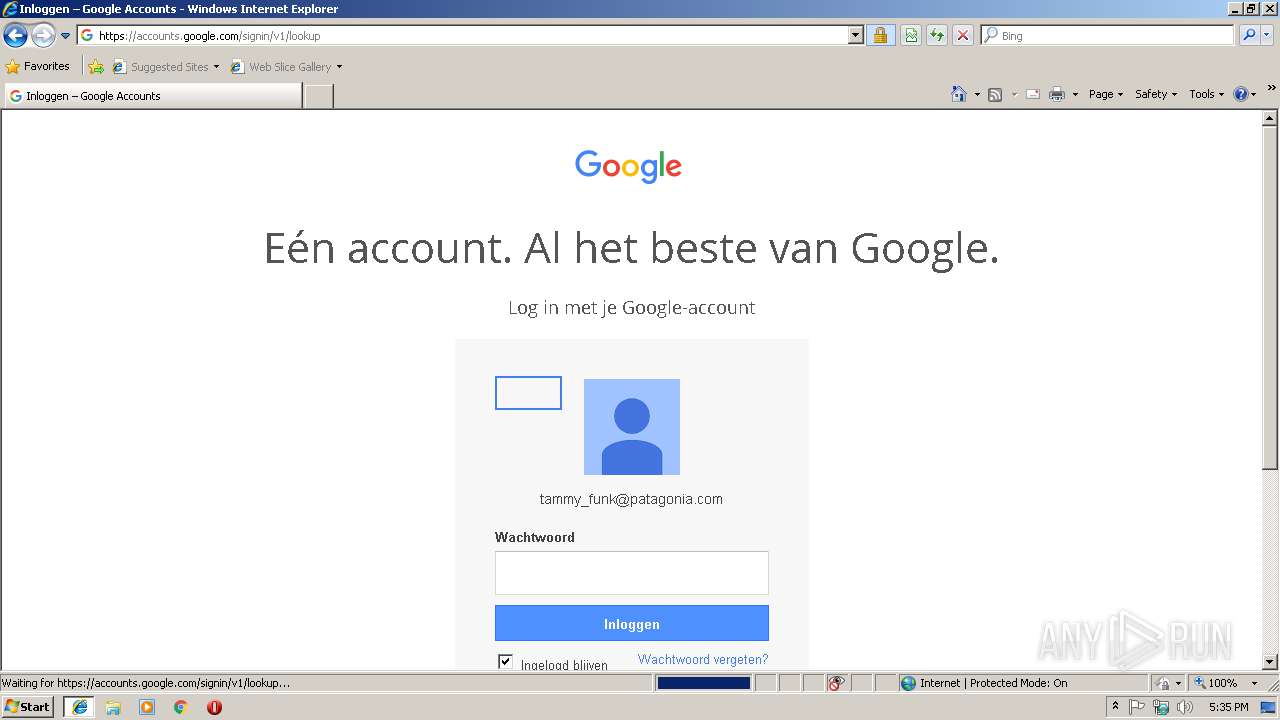Launch Chrome from the taskbar

[181, 707]
